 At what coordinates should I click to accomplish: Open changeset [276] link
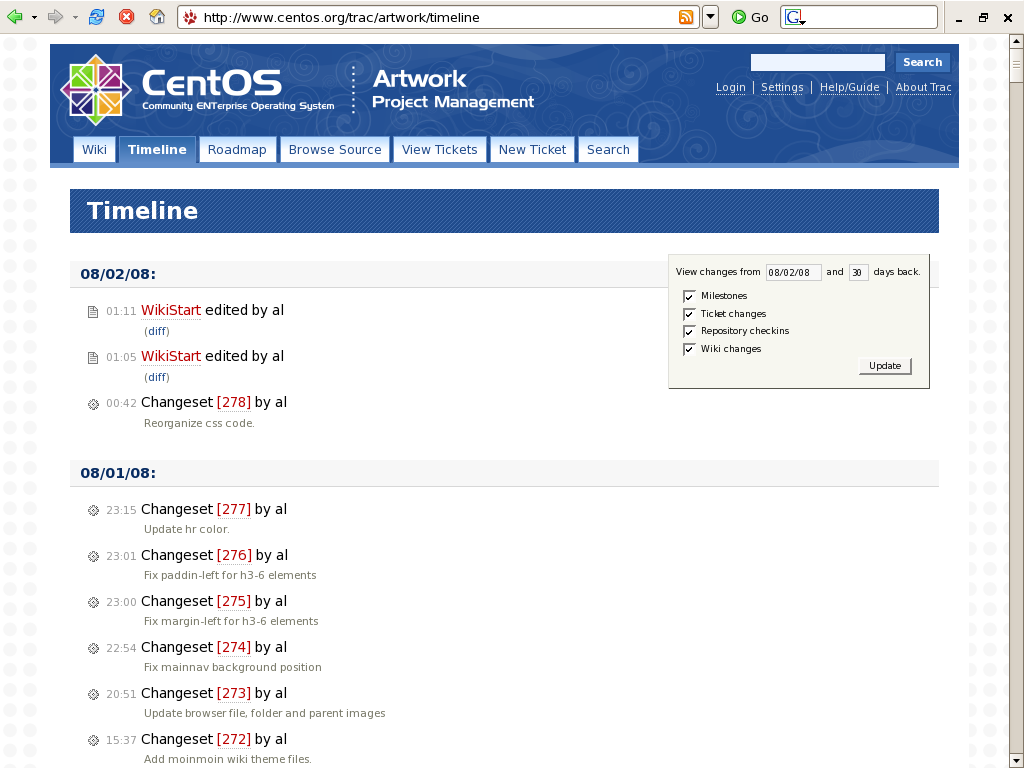(x=234, y=555)
